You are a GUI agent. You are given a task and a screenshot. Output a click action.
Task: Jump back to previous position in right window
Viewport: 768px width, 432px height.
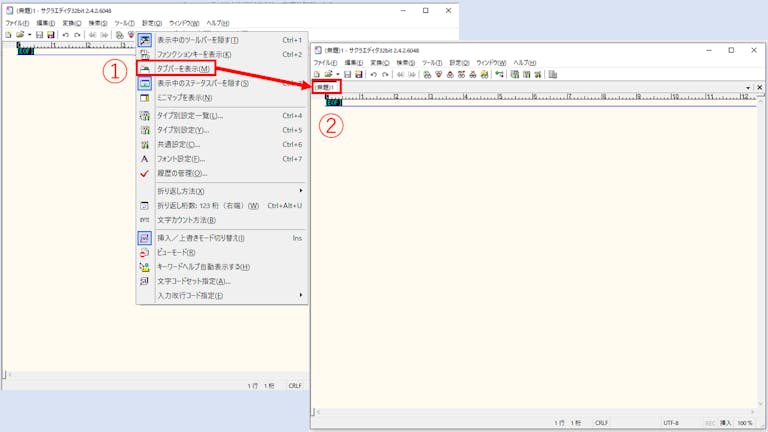pyautogui.click(x=400, y=74)
